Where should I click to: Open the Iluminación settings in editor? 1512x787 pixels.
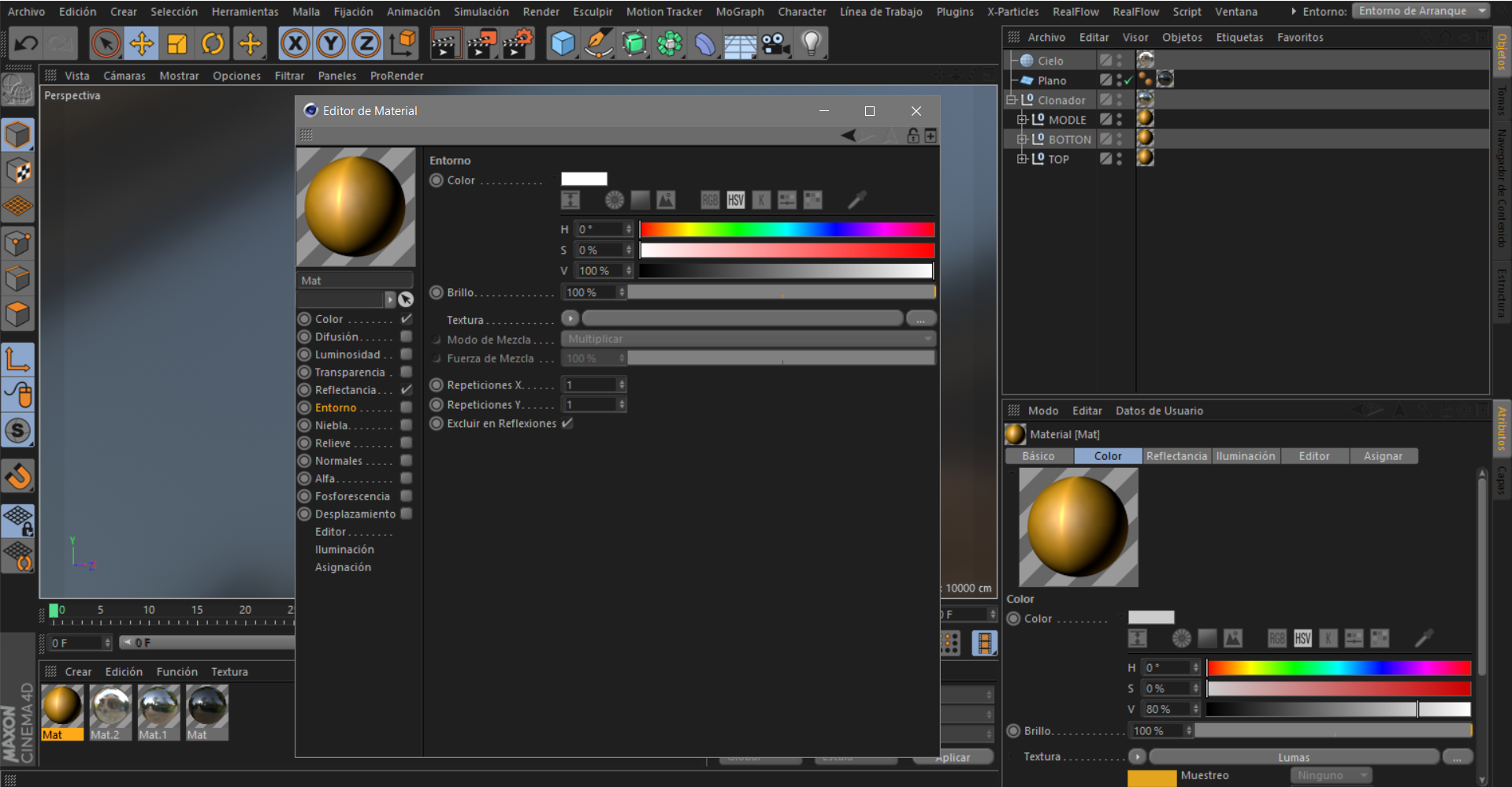[344, 550]
